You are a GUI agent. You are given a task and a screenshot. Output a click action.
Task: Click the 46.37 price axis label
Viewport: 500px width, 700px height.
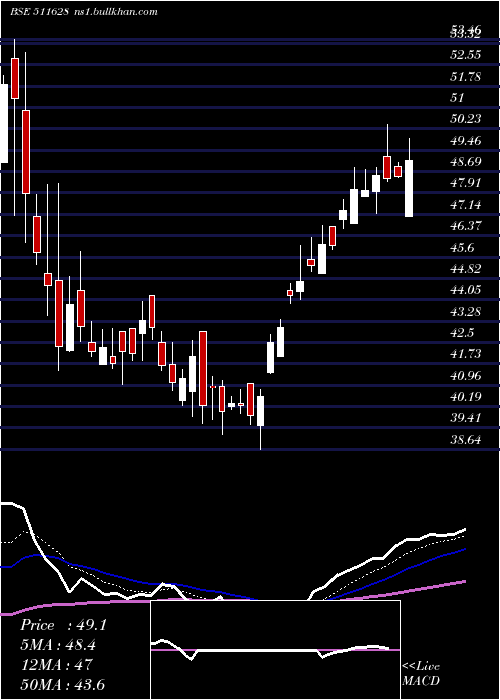466,226
